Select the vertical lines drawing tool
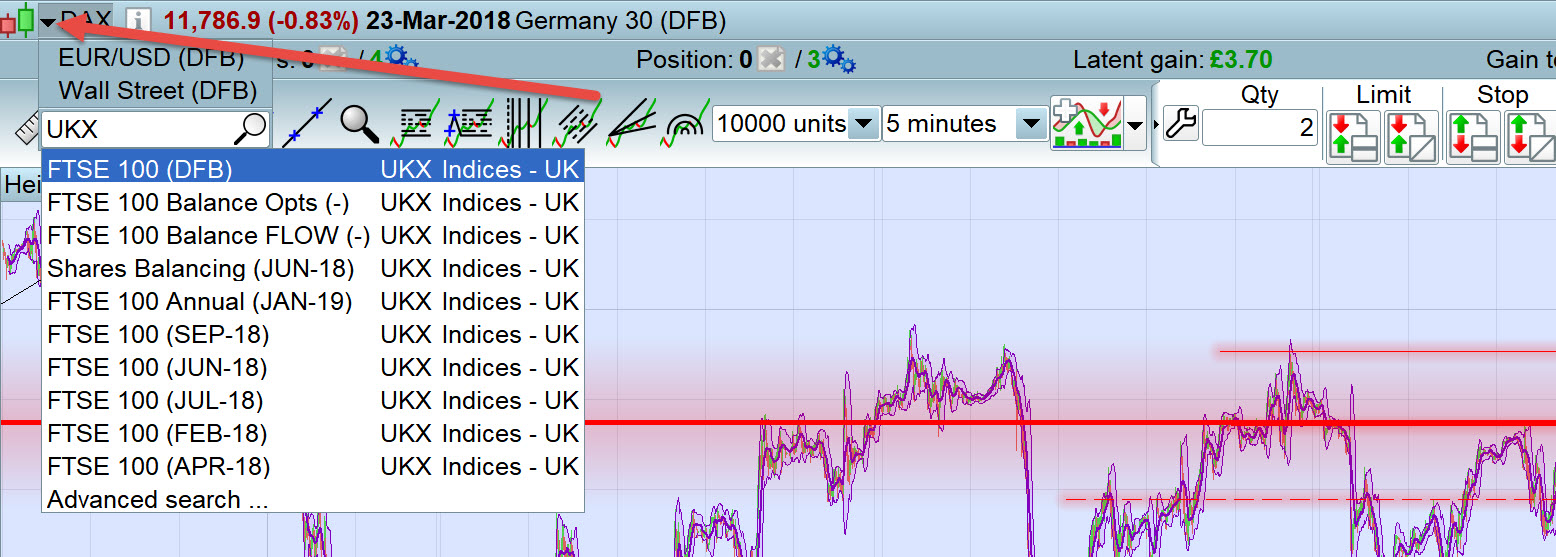 (524, 121)
